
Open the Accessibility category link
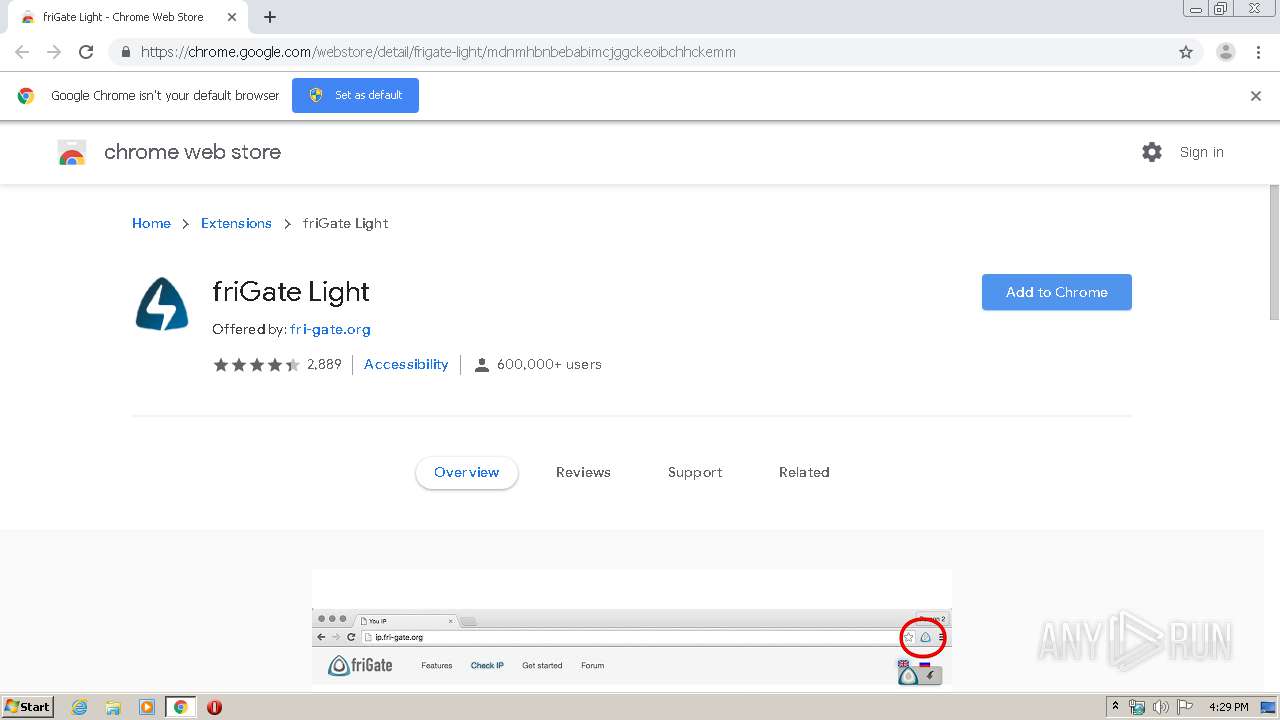(406, 365)
